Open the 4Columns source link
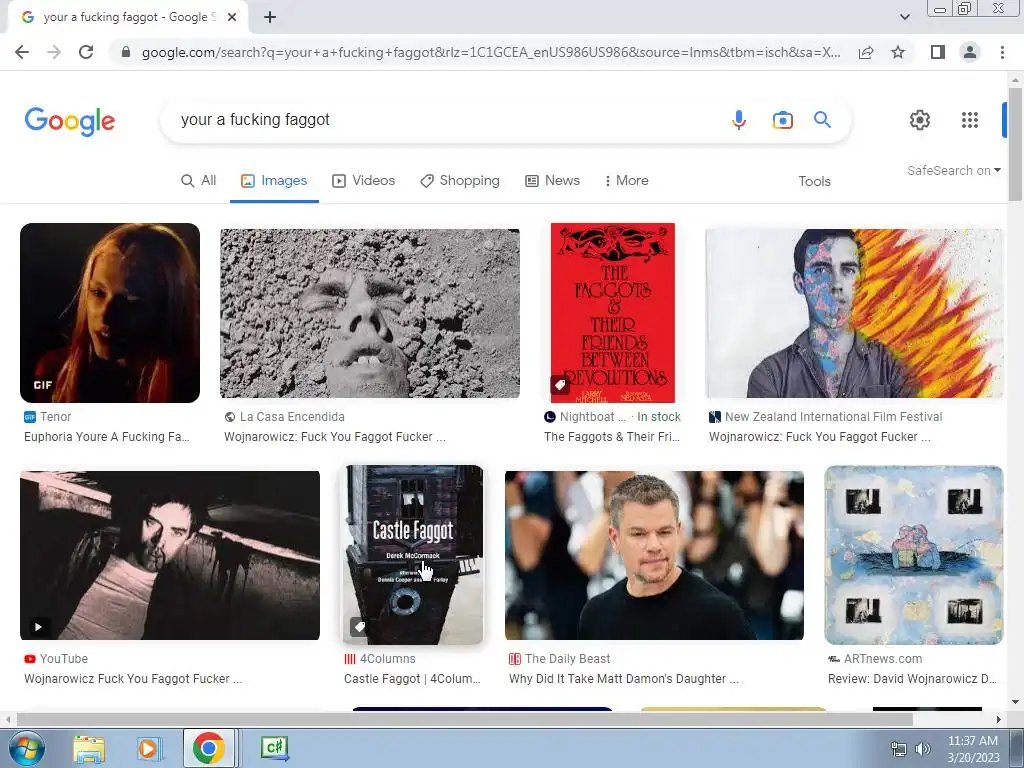The height and width of the screenshot is (768, 1024). [x=380, y=659]
